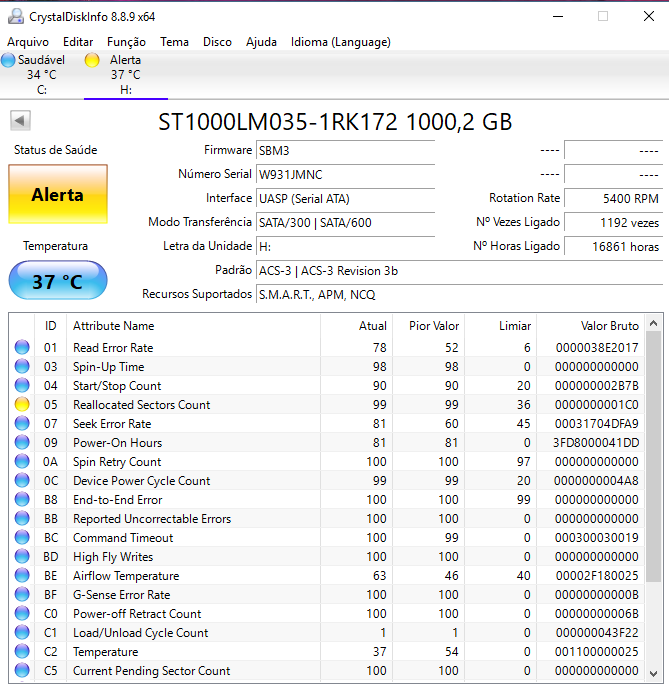Click the blue status orb for G-Sense Error Rate

tap(22, 594)
